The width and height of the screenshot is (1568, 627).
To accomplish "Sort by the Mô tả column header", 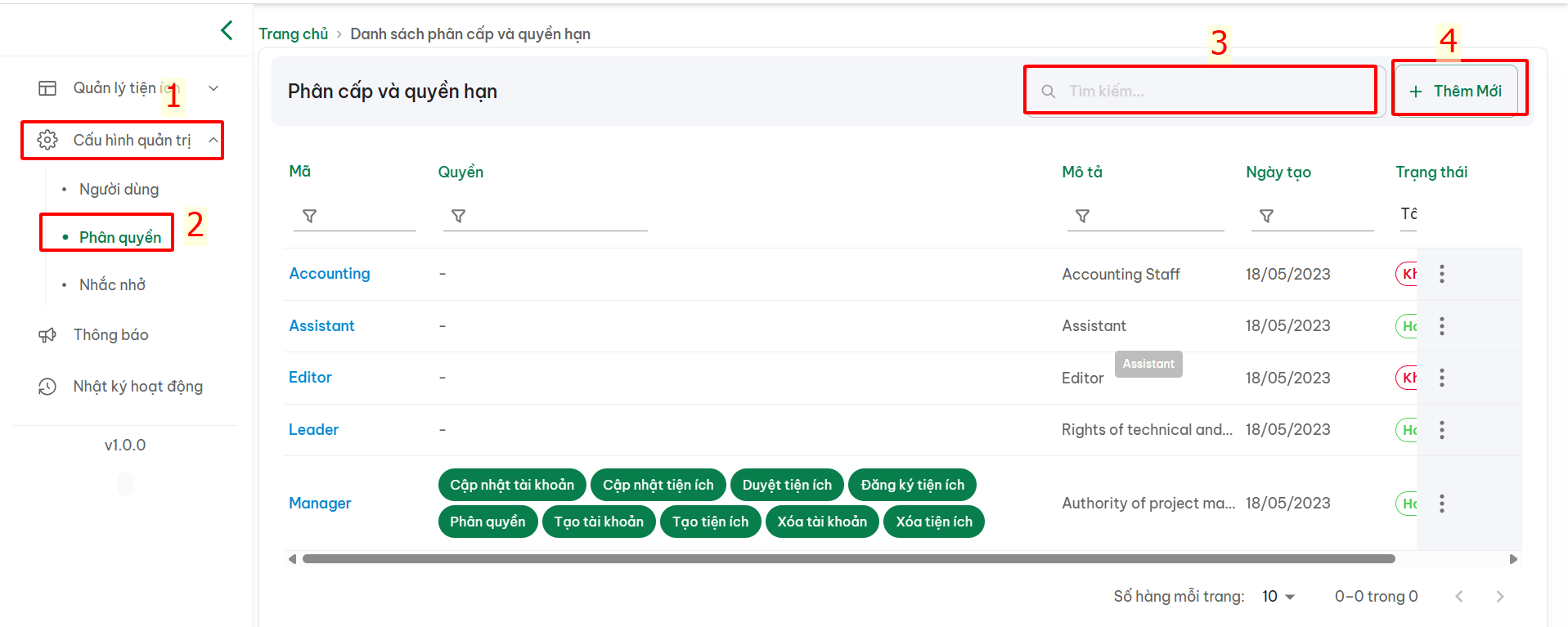I will [1082, 172].
